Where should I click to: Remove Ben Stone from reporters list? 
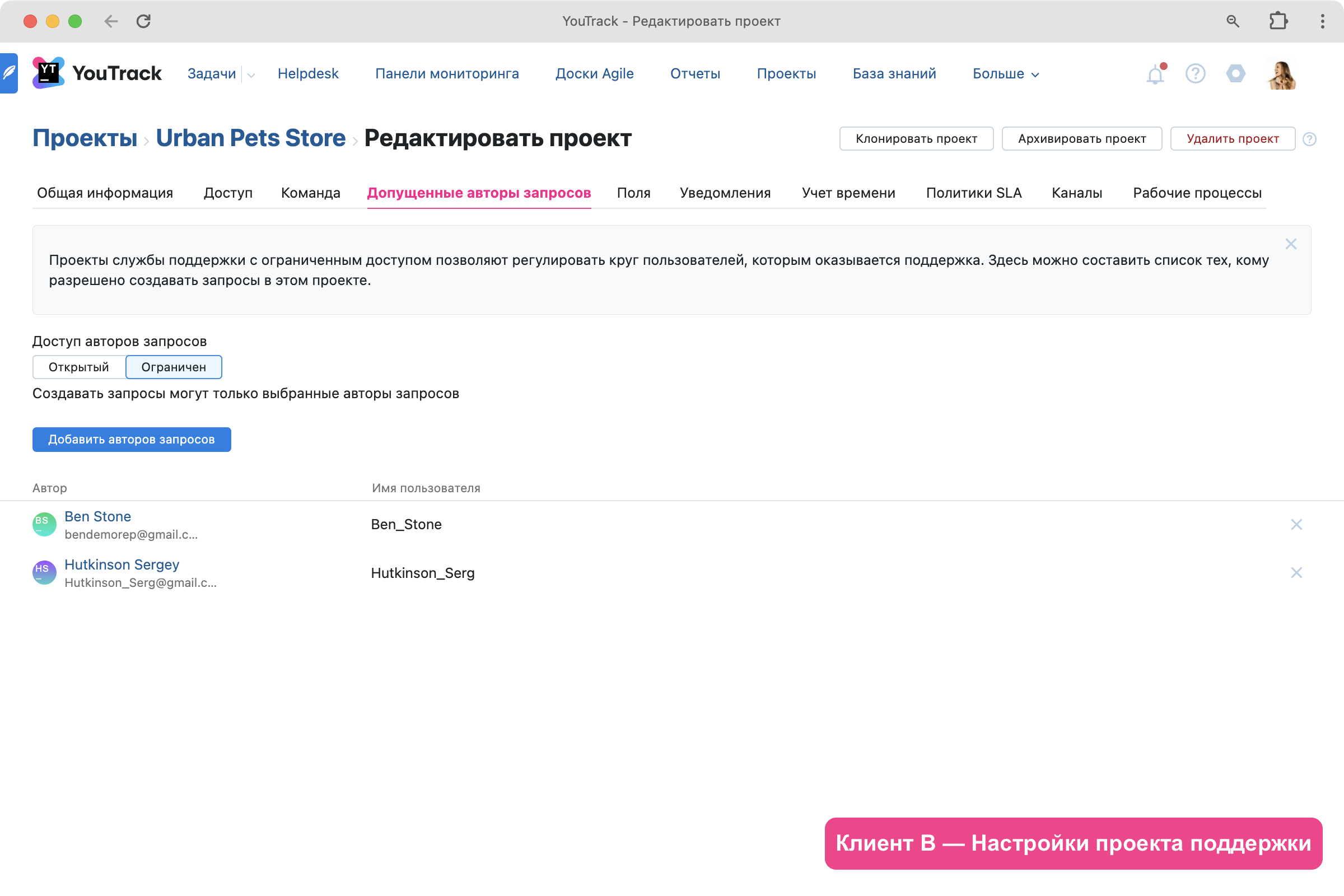1296,525
